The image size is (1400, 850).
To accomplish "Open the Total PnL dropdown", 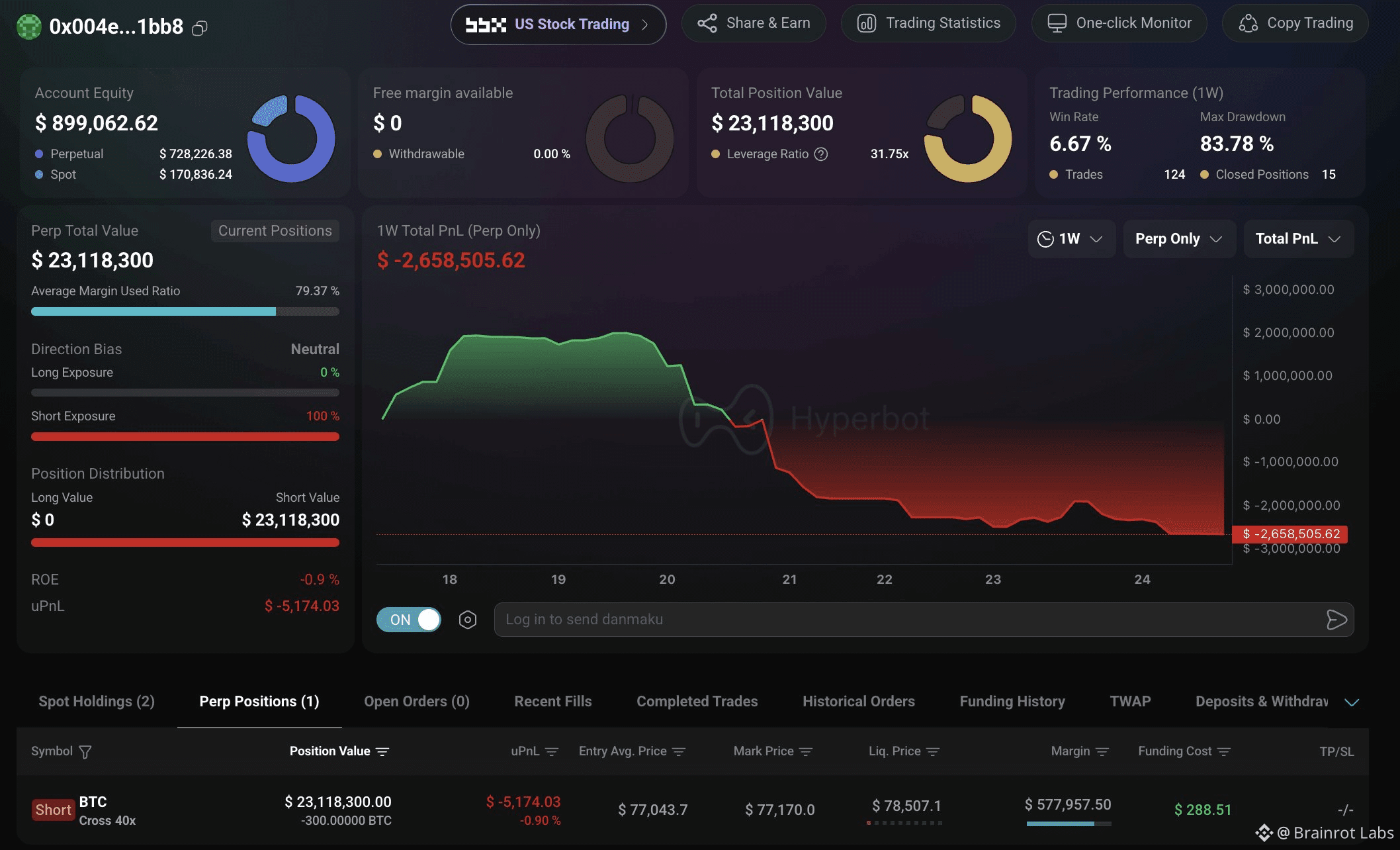I will (1299, 239).
